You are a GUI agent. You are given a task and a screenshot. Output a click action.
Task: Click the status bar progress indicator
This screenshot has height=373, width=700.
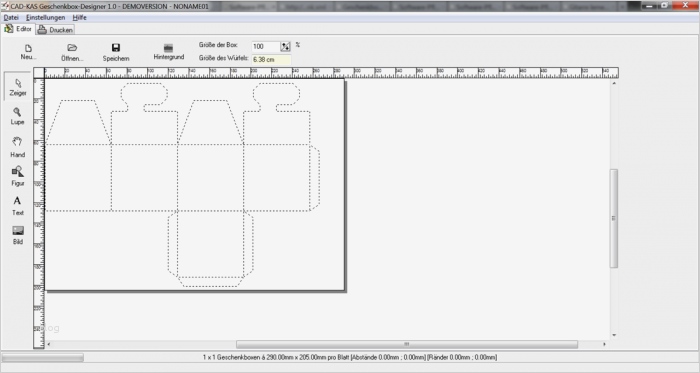tap(43, 357)
